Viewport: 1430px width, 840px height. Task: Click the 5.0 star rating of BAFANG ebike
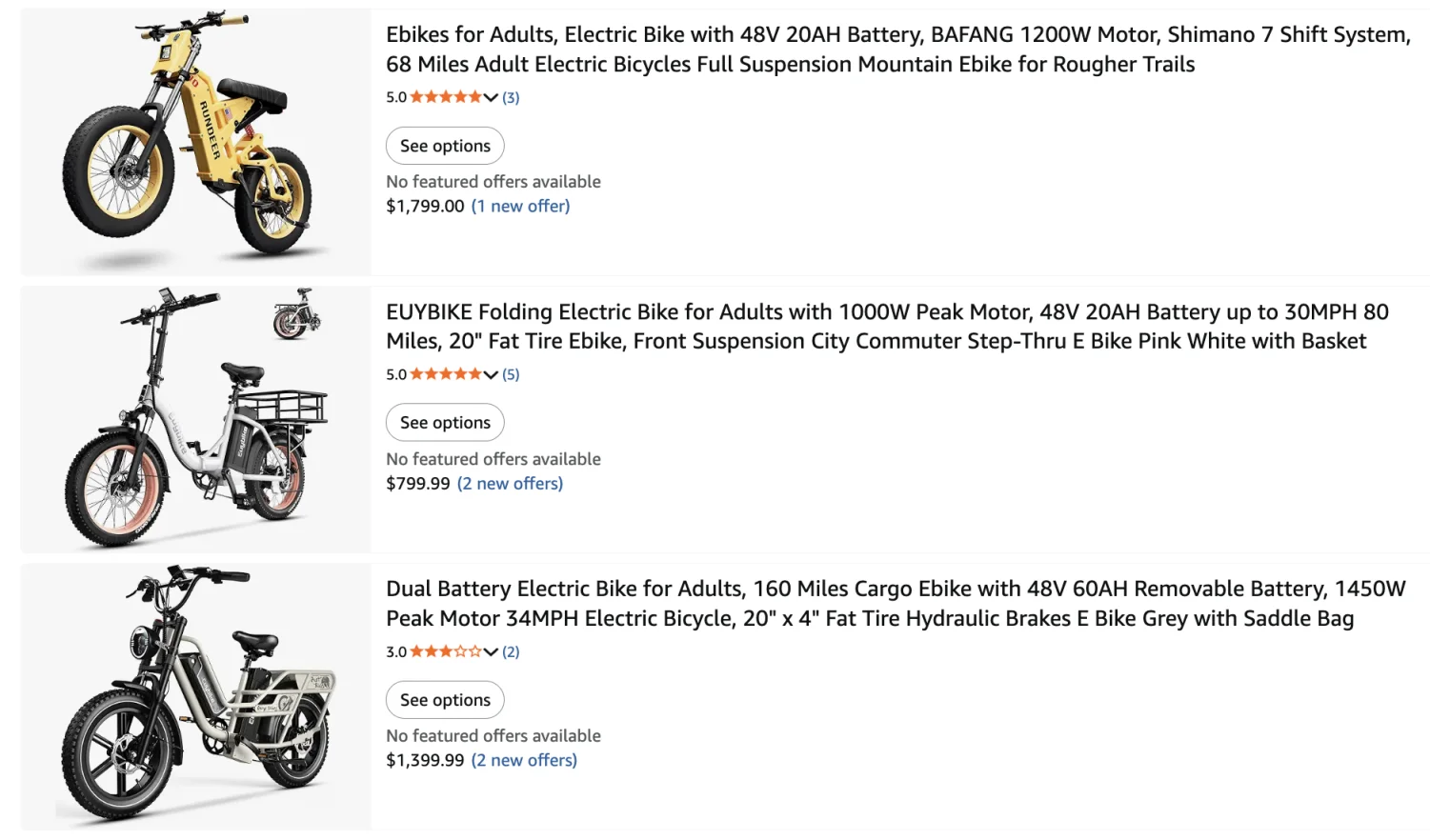(x=446, y=97)
